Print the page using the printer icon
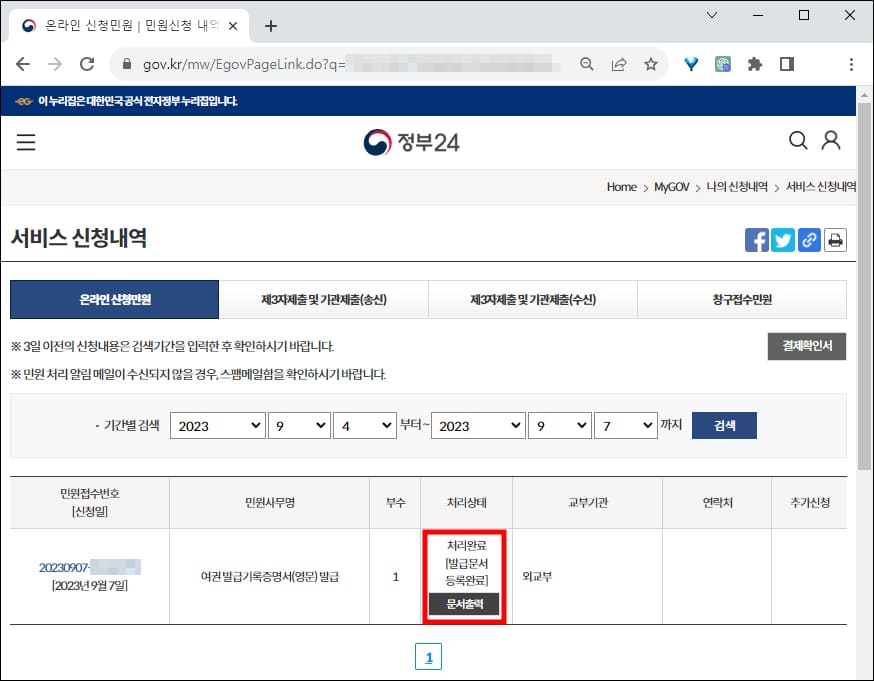Image resolution: width=874 pixels, height=681 pixels. (x=835, y=239)
